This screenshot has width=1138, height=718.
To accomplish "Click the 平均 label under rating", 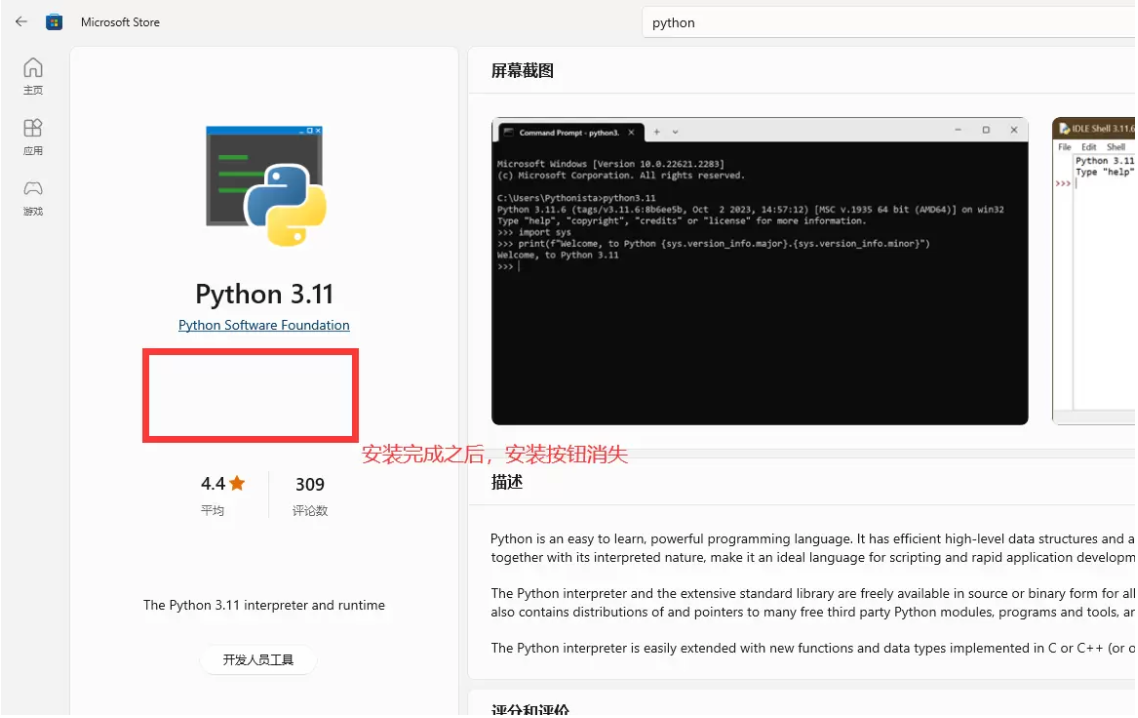I will pos(213,510).
